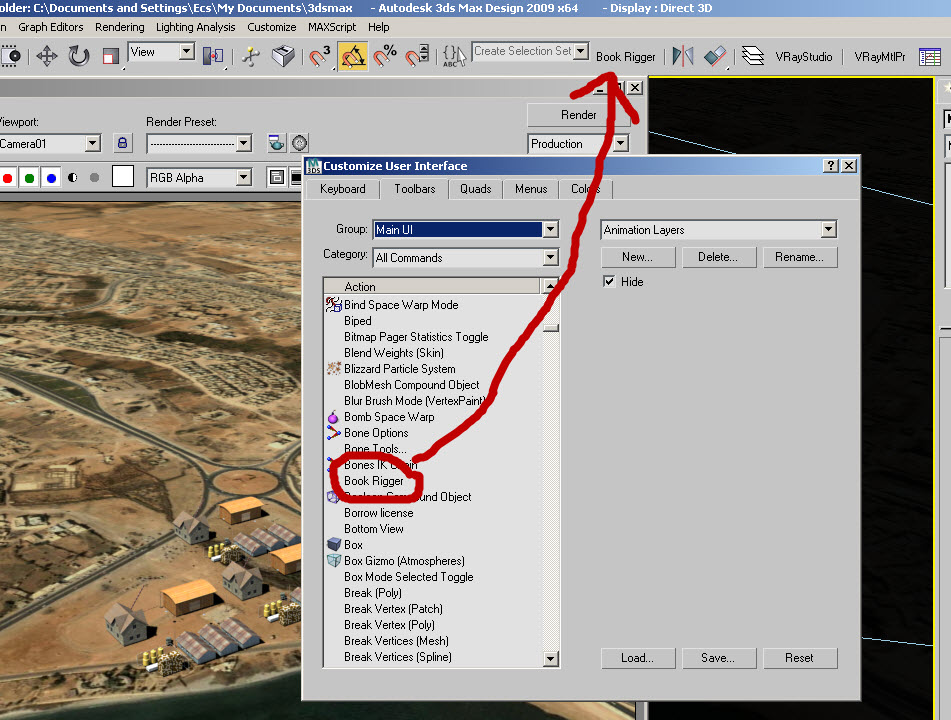Open the Customize menu

tap(272, 27)
